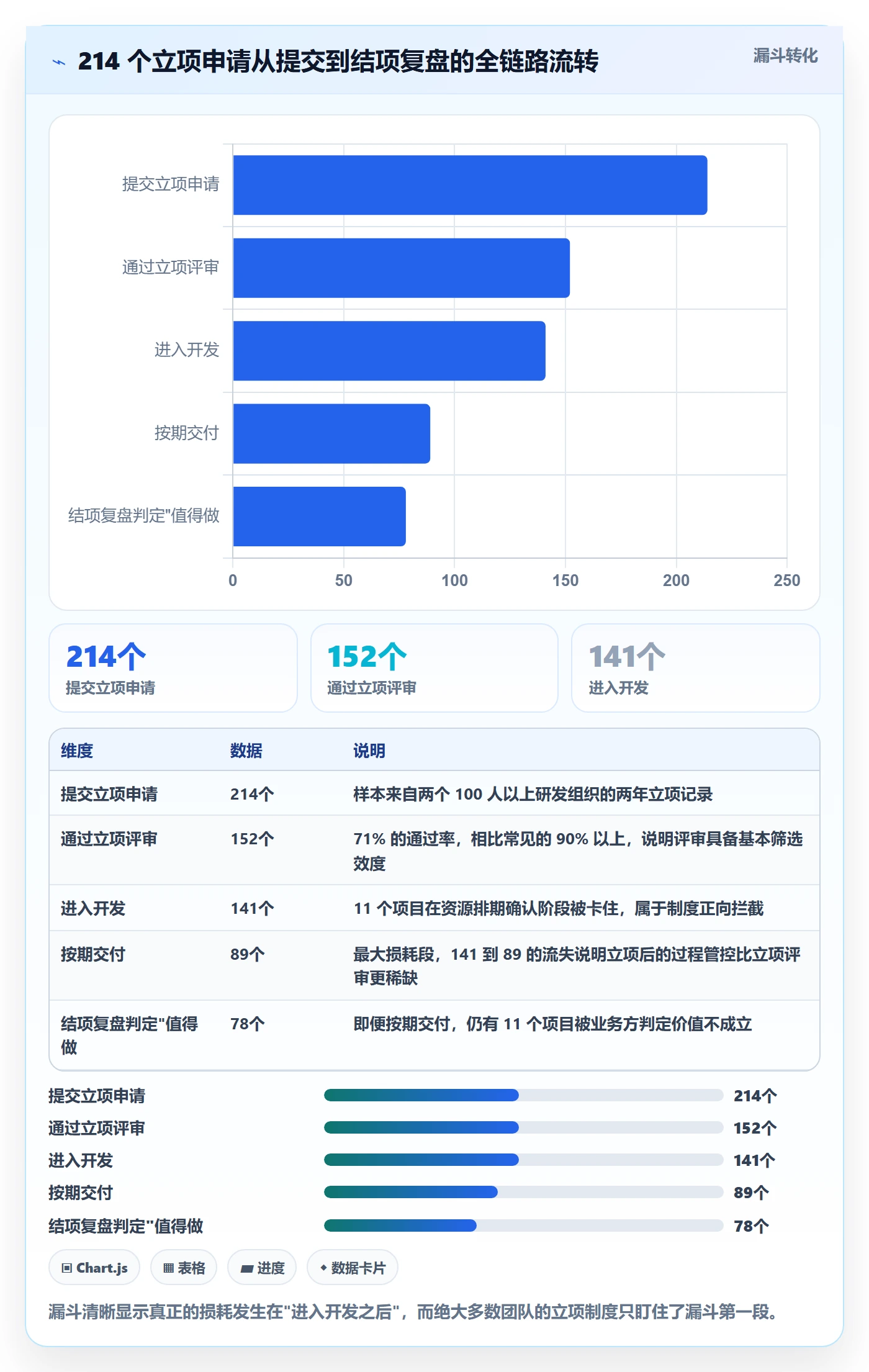Click the footer sentence beginning 漏斗清晰显示

[x=412, y=1312]
